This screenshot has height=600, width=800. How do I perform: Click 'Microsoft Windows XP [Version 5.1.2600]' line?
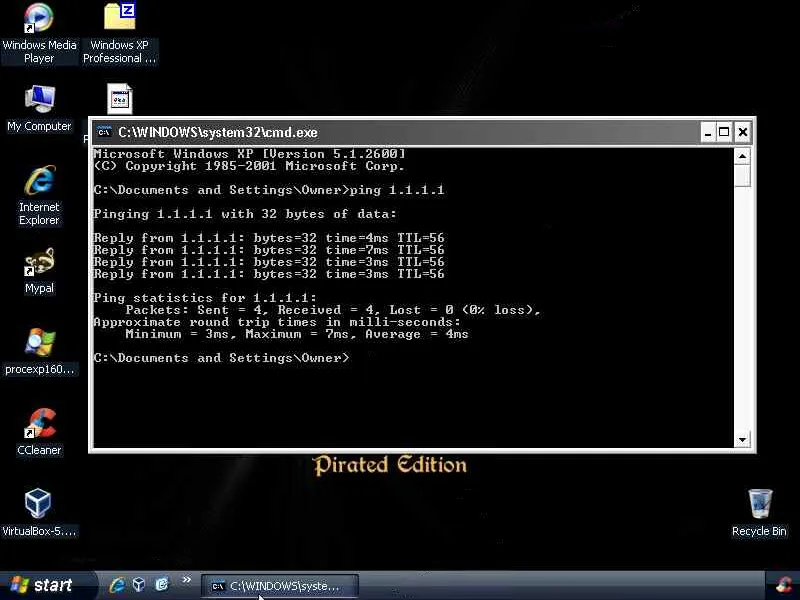[249, 154]
